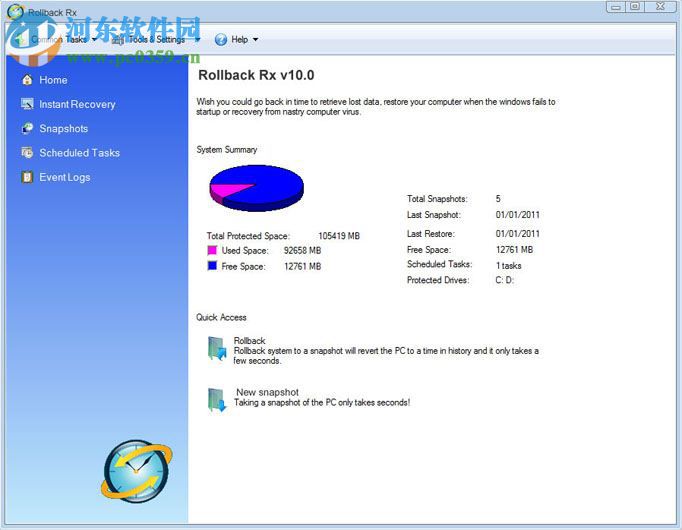Minimize the Rollback Rx window
Viewport: 682px width, 530px height.
(615, 7)
